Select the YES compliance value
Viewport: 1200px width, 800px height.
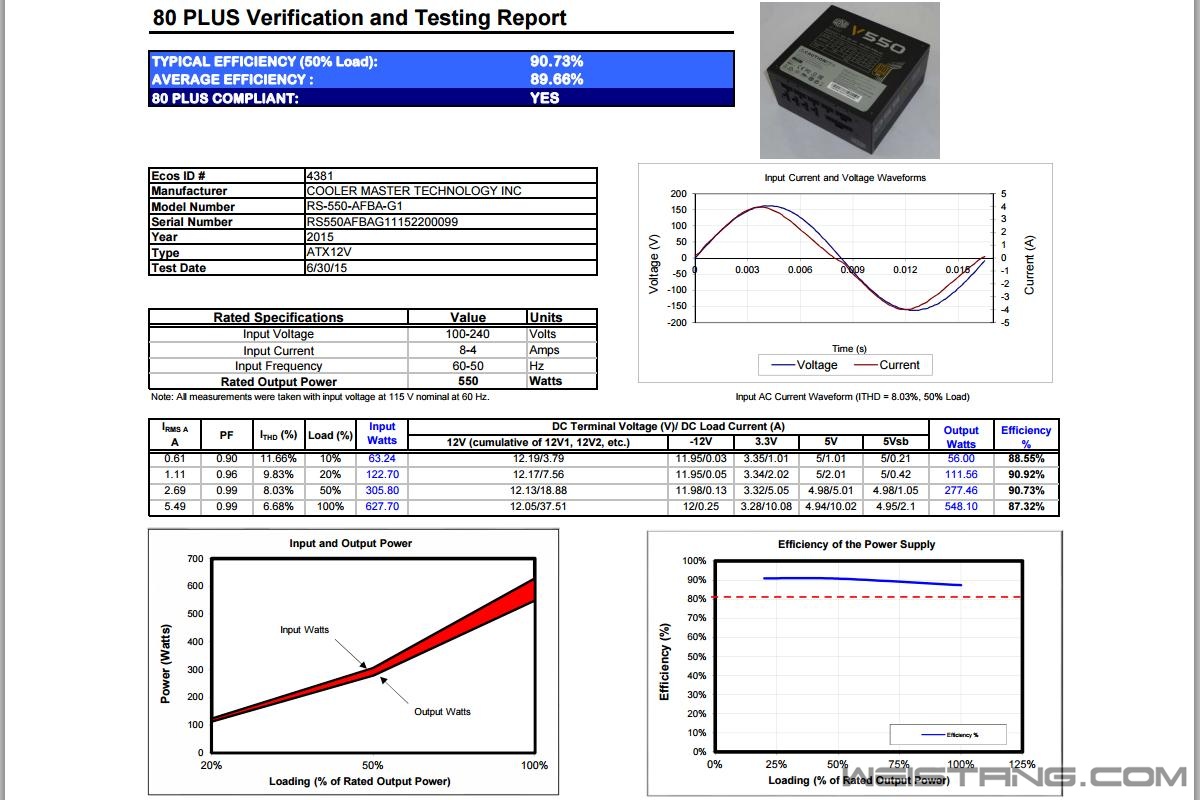point(544,98)
